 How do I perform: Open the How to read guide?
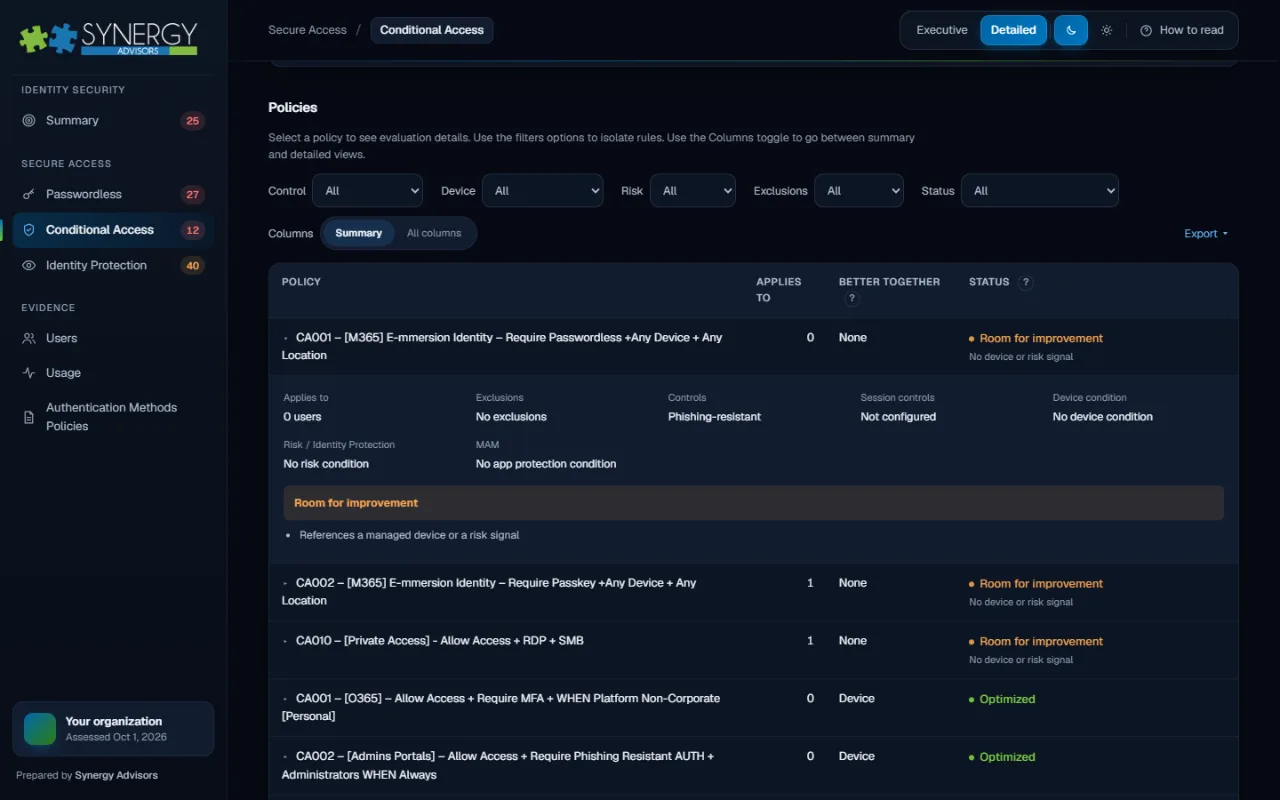[x=1182, y=30]
